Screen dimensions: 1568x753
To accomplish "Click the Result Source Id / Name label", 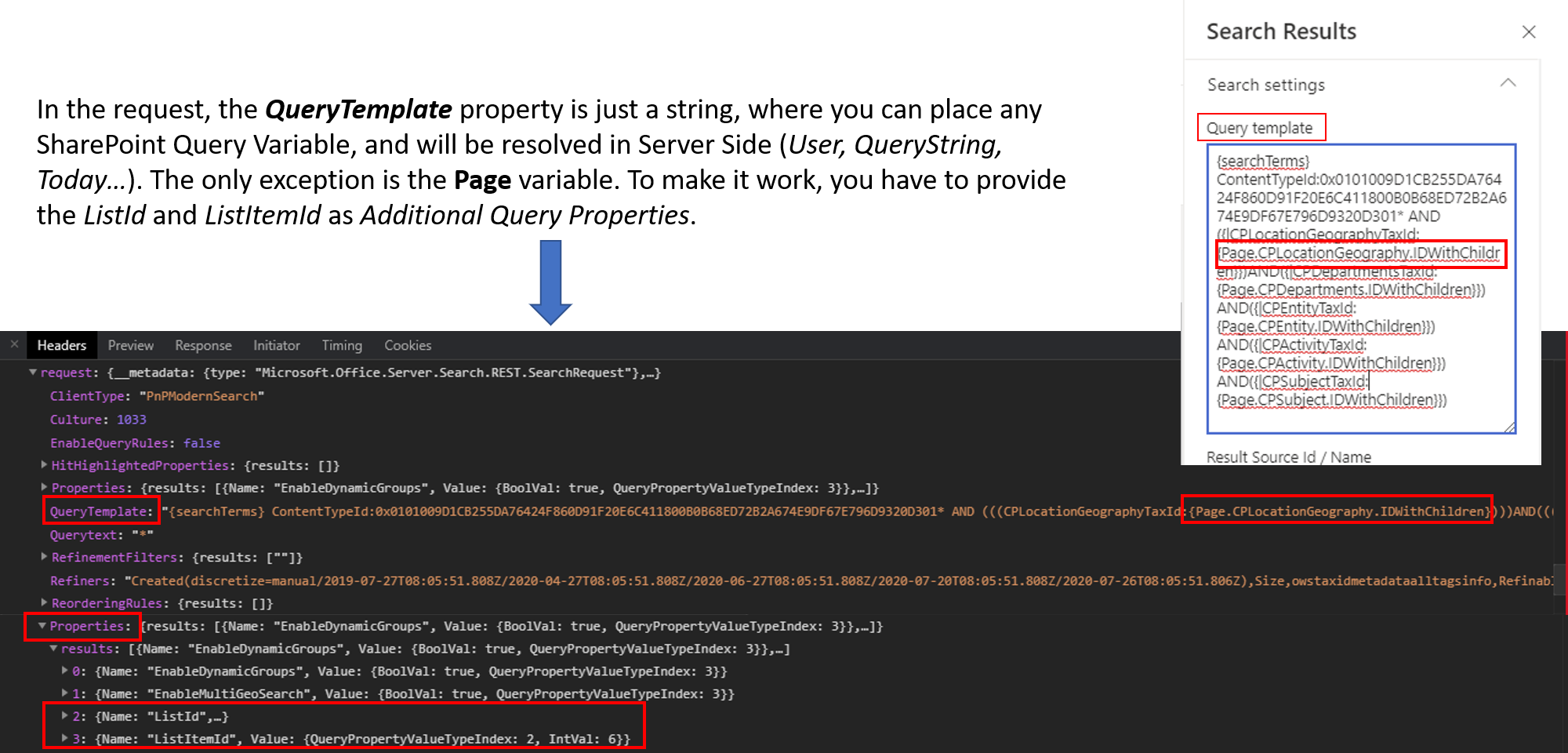I will pos(1289,457).
